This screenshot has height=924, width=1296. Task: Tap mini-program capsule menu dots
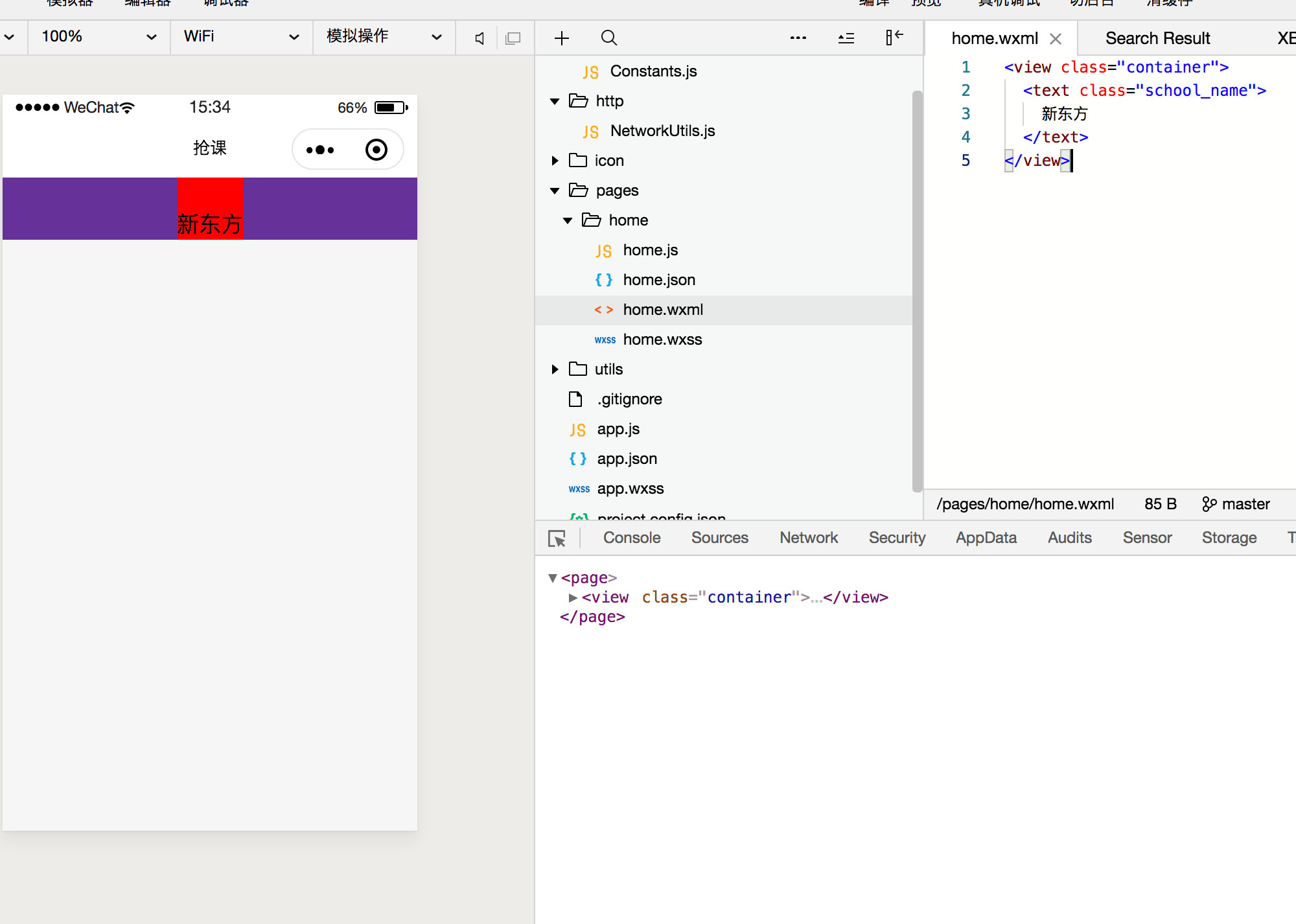click(x=320, y=150)
